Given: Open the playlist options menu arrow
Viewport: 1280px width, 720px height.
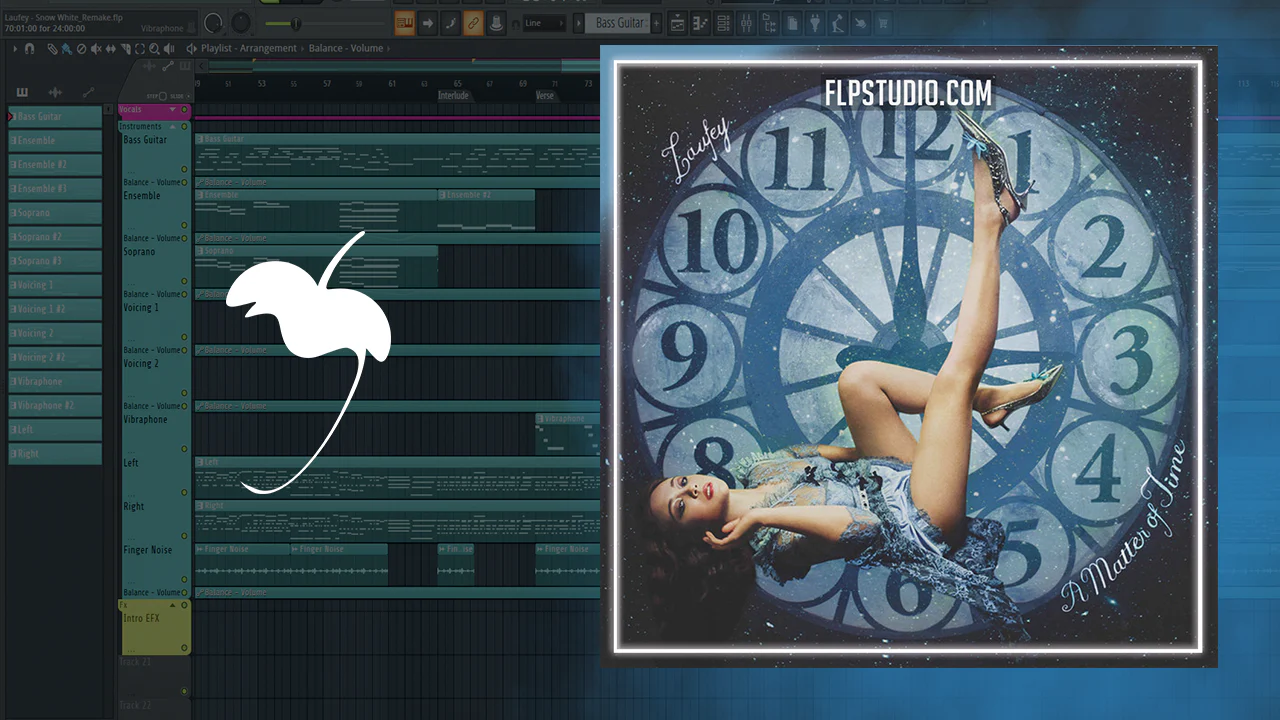Looking at the screenshot, I should [x=15, y=48].
